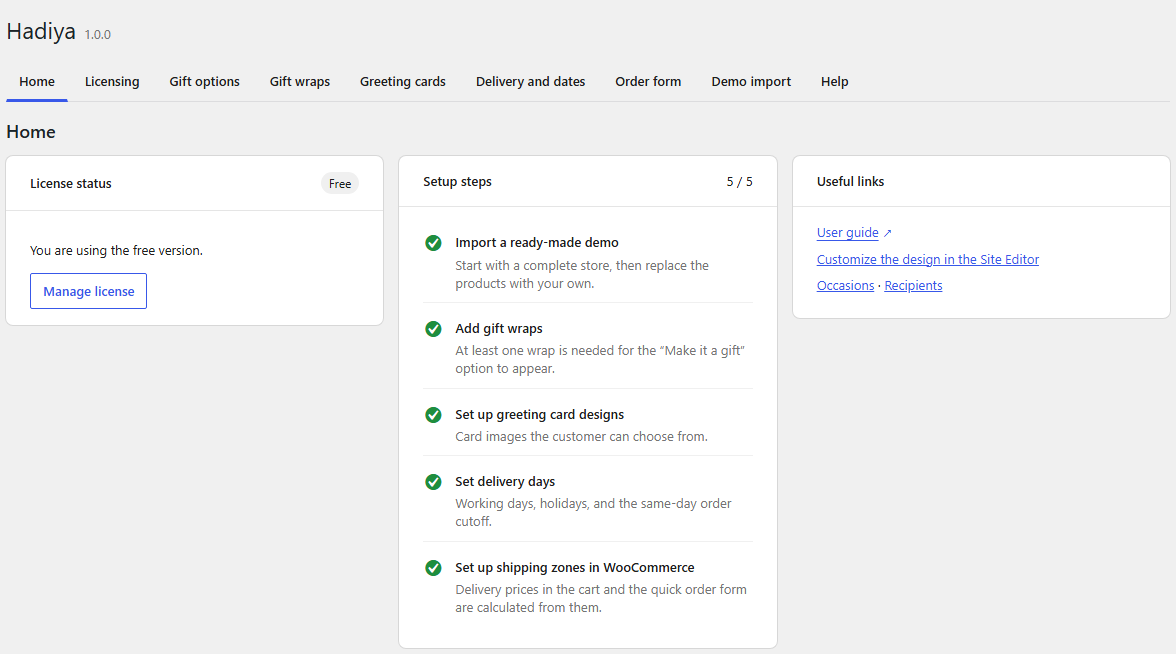This screenshot has width=1176, height=654.
Task: Click the Manage license button
Action: pyautogui.click(x=88, y=291)
